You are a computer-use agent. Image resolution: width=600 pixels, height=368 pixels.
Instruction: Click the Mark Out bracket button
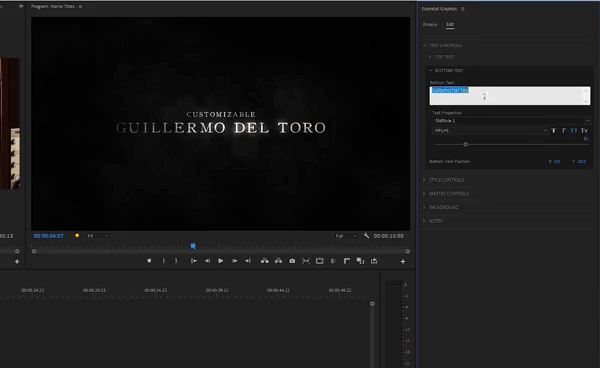point(176,261)
